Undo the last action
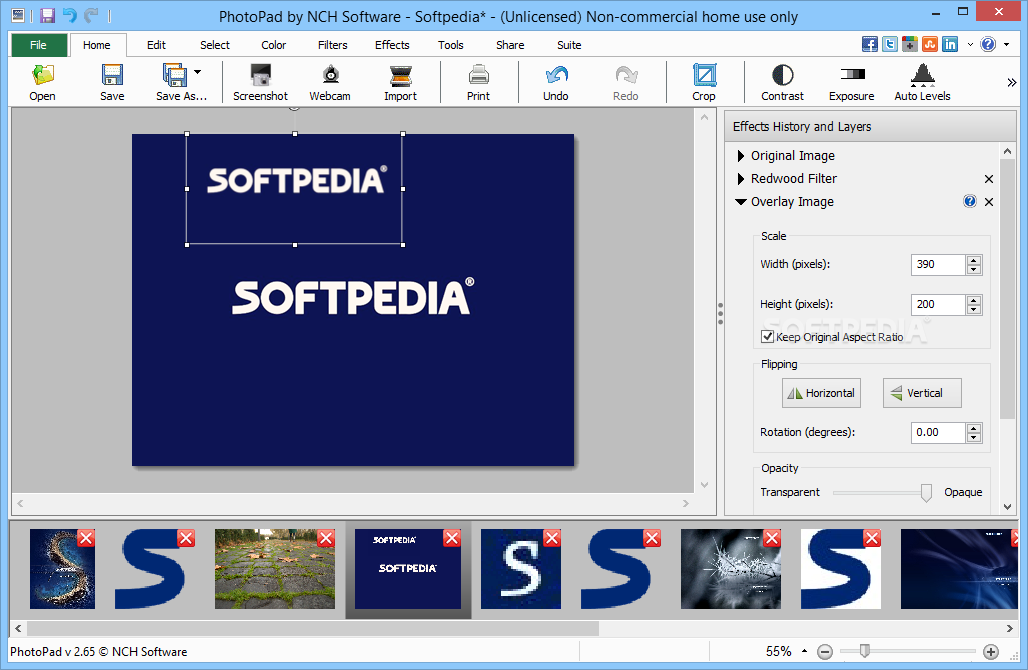This screenshot has width=1028, height=670. [x=556, y=82]
